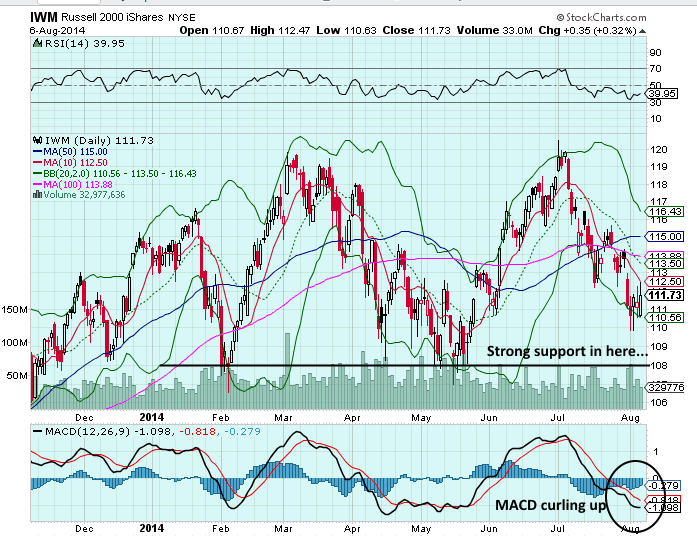Click the up triangle next to Chg value

[642, 31]
